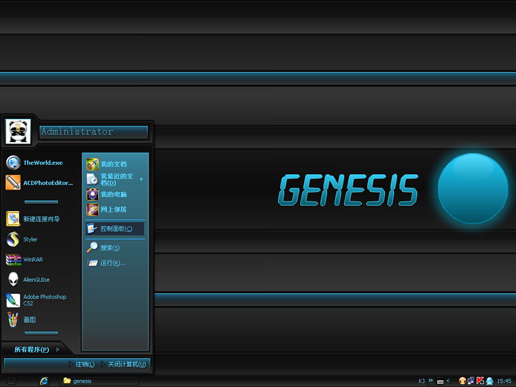Open the QQ penguin tray icon
Viewport: 516px width, 387px height.
489,381
